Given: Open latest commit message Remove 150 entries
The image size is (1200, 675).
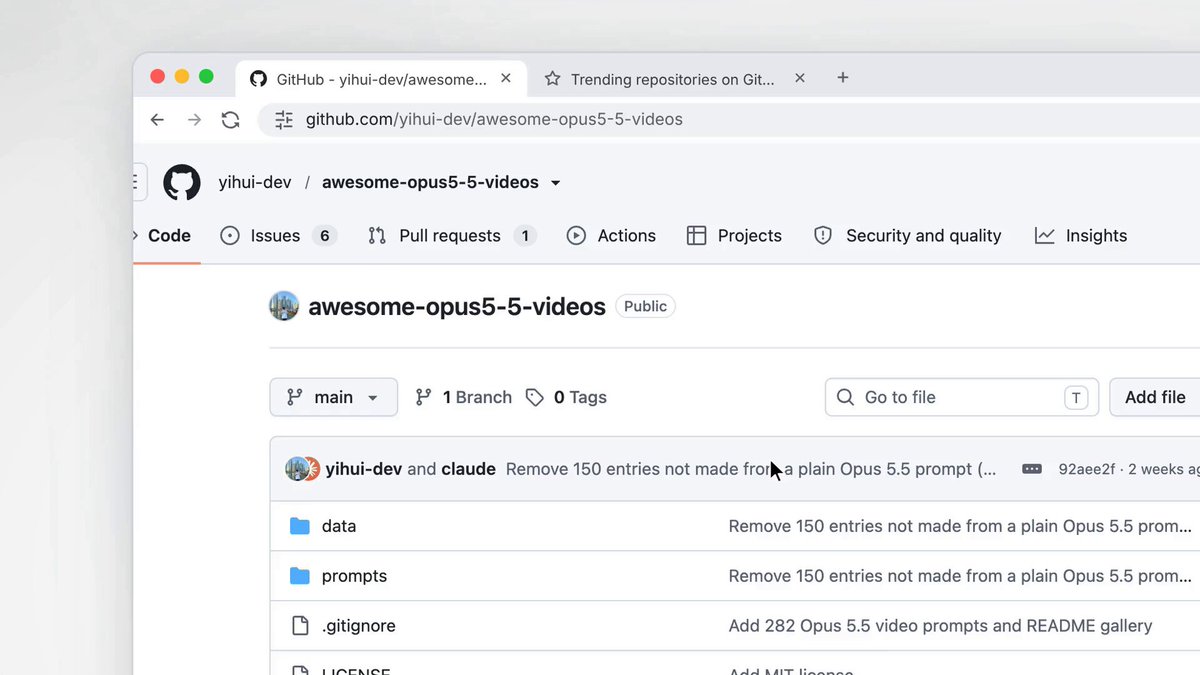Looking at the screenshot, I should click(x=751, y=469).
